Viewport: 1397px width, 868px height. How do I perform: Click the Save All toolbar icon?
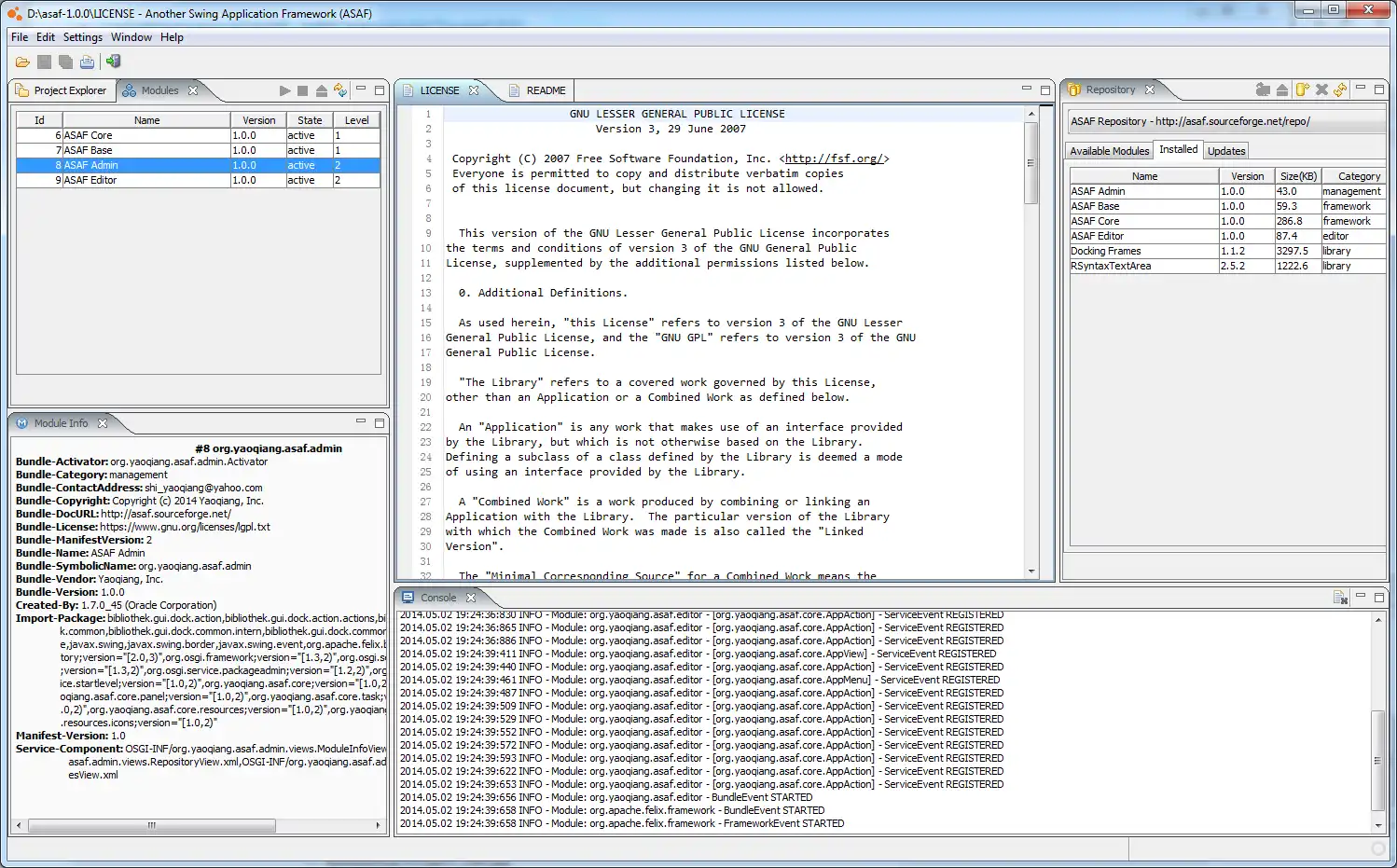pyautogui.click(x=65, y=62)
